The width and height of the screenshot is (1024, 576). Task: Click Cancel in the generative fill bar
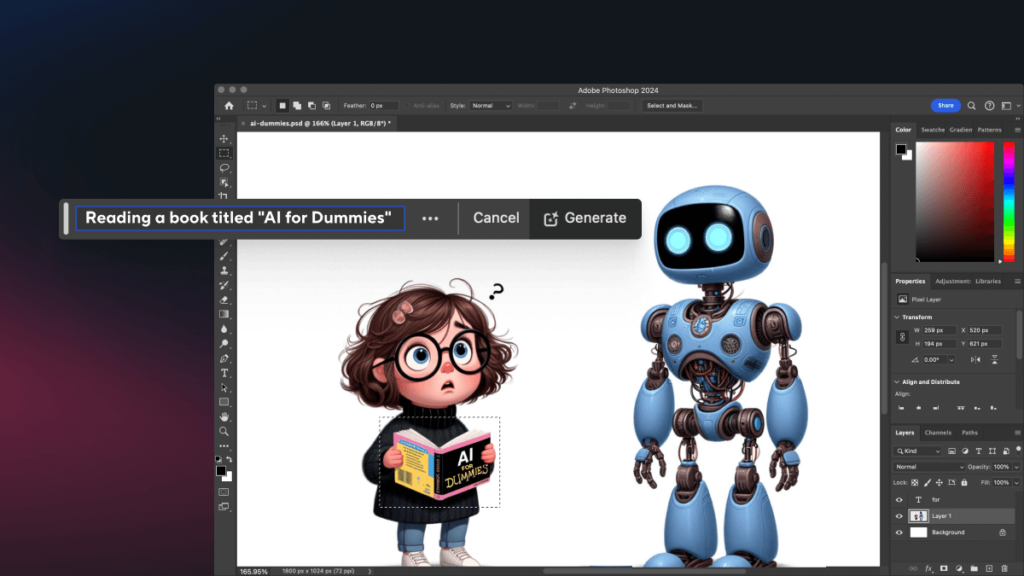496,218
